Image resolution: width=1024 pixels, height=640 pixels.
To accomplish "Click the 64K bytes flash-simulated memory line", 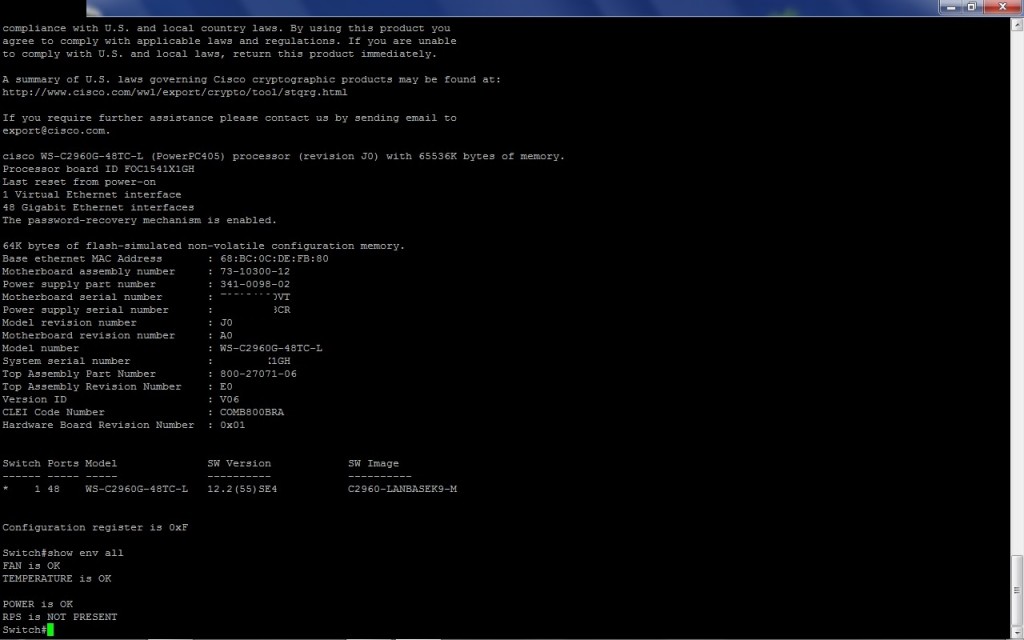I will [x=203, y=246].
